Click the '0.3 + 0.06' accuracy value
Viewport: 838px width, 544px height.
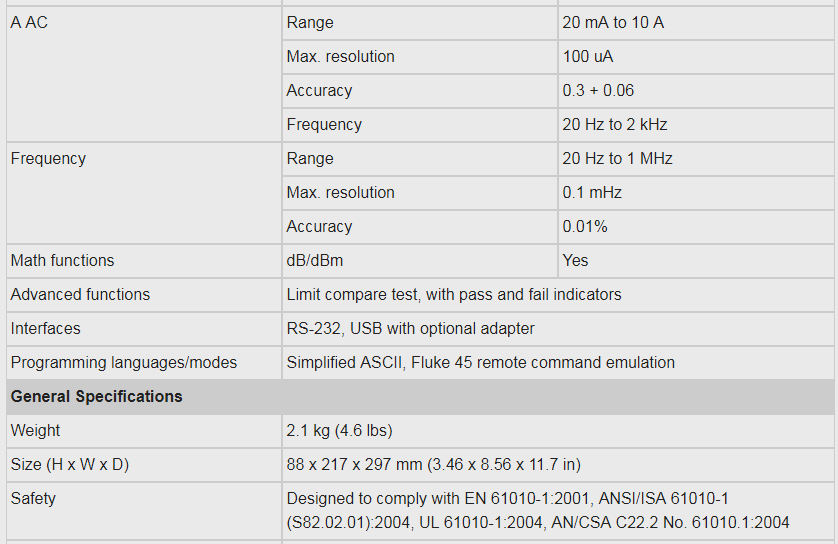pyautogui.click(x=598, y=90)
